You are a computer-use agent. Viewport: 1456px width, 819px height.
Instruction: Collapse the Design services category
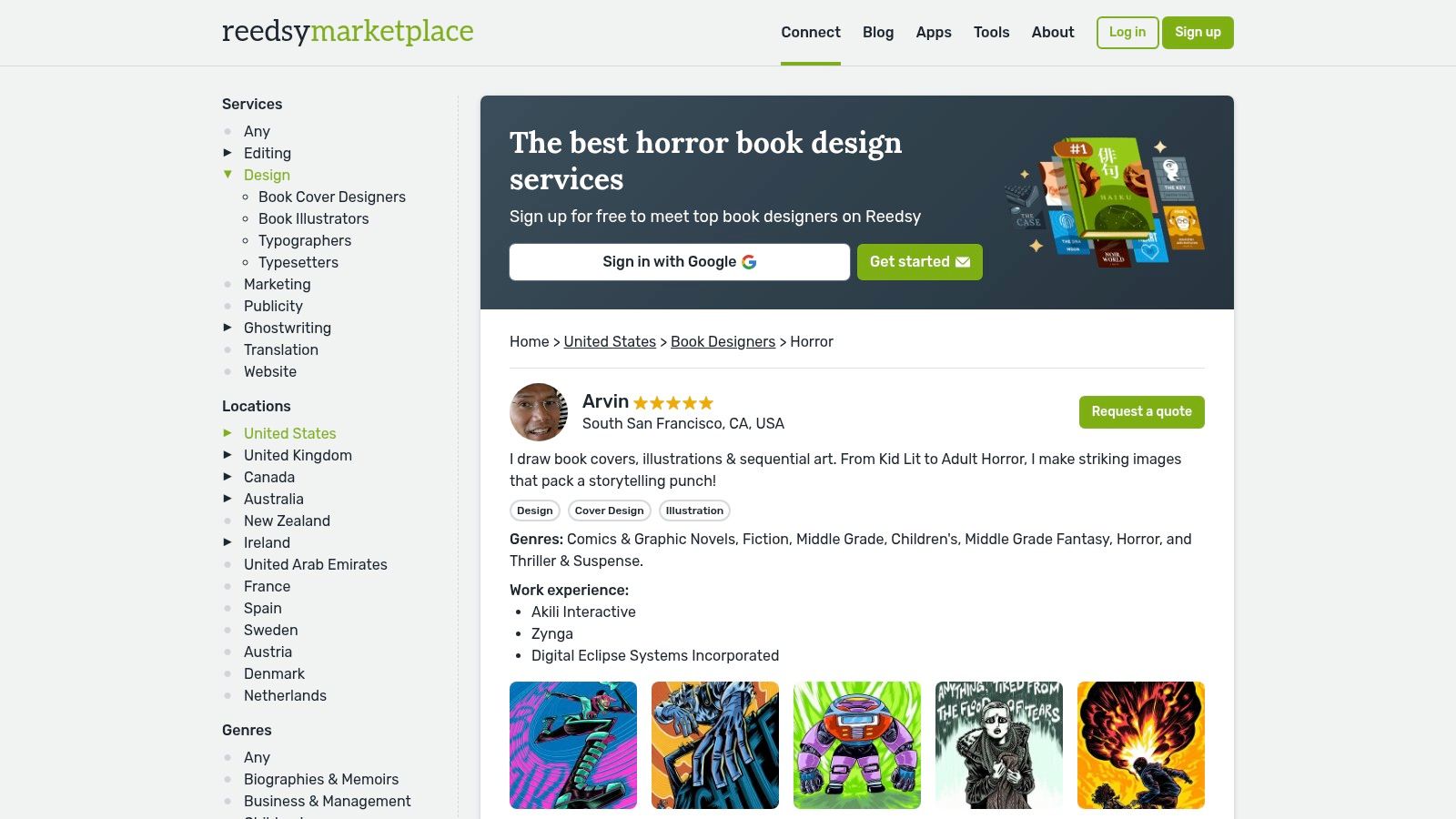pos(227,174)
